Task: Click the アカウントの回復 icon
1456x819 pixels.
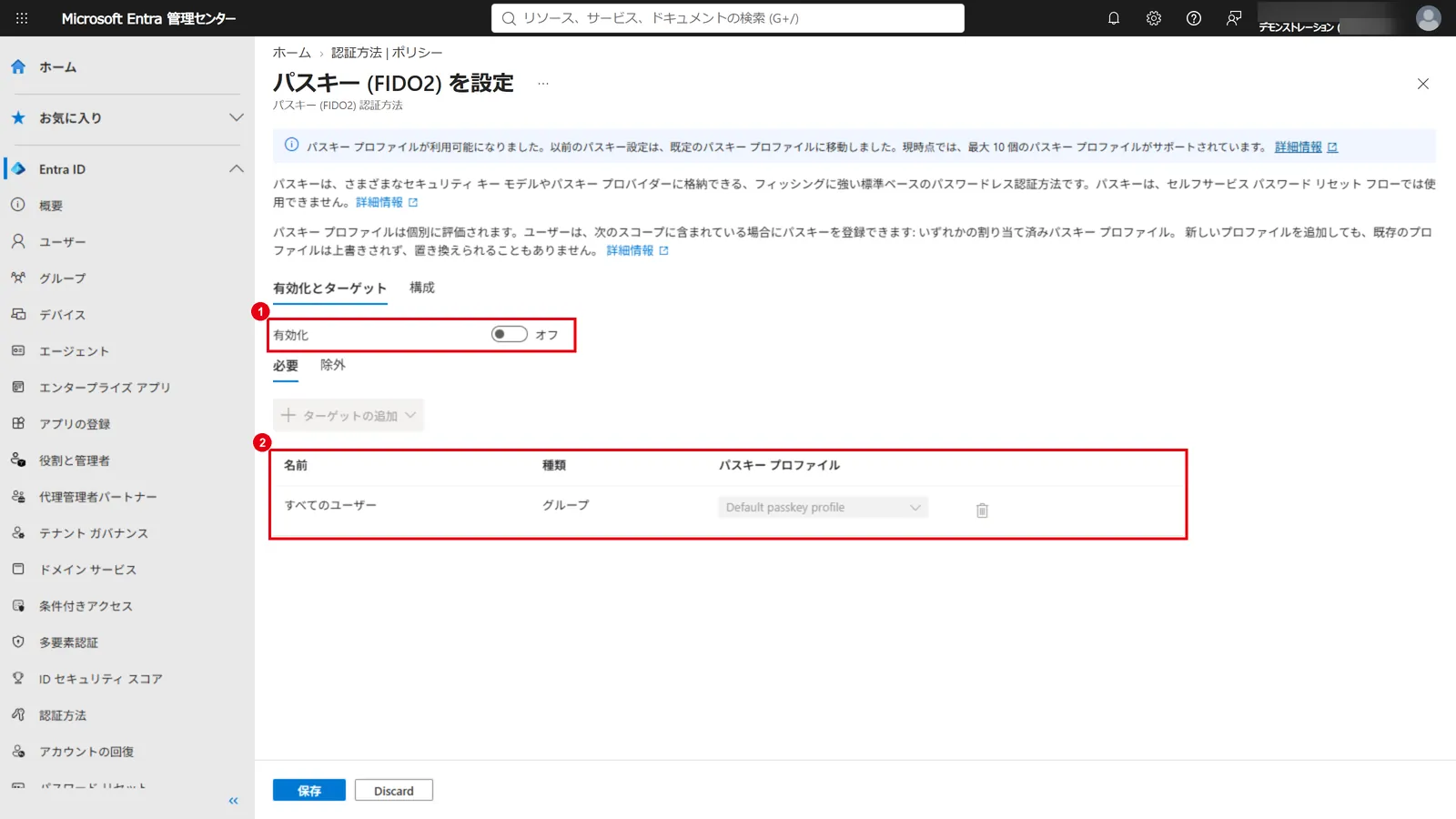Action: (18, 751)
